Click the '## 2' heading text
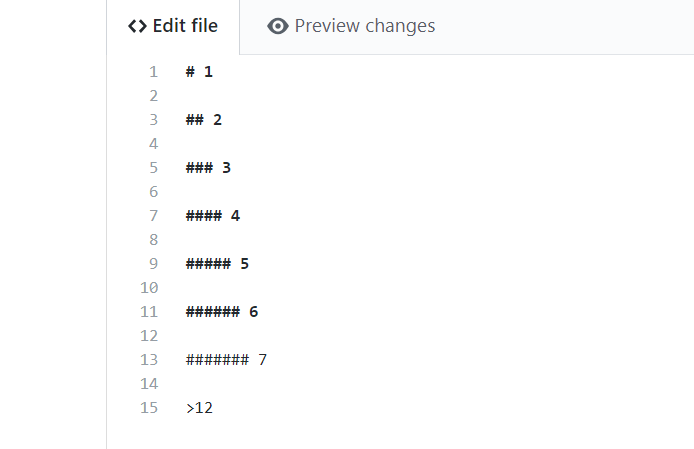The width and height of the screenshot is (694, 449). [x=204, y=120]
